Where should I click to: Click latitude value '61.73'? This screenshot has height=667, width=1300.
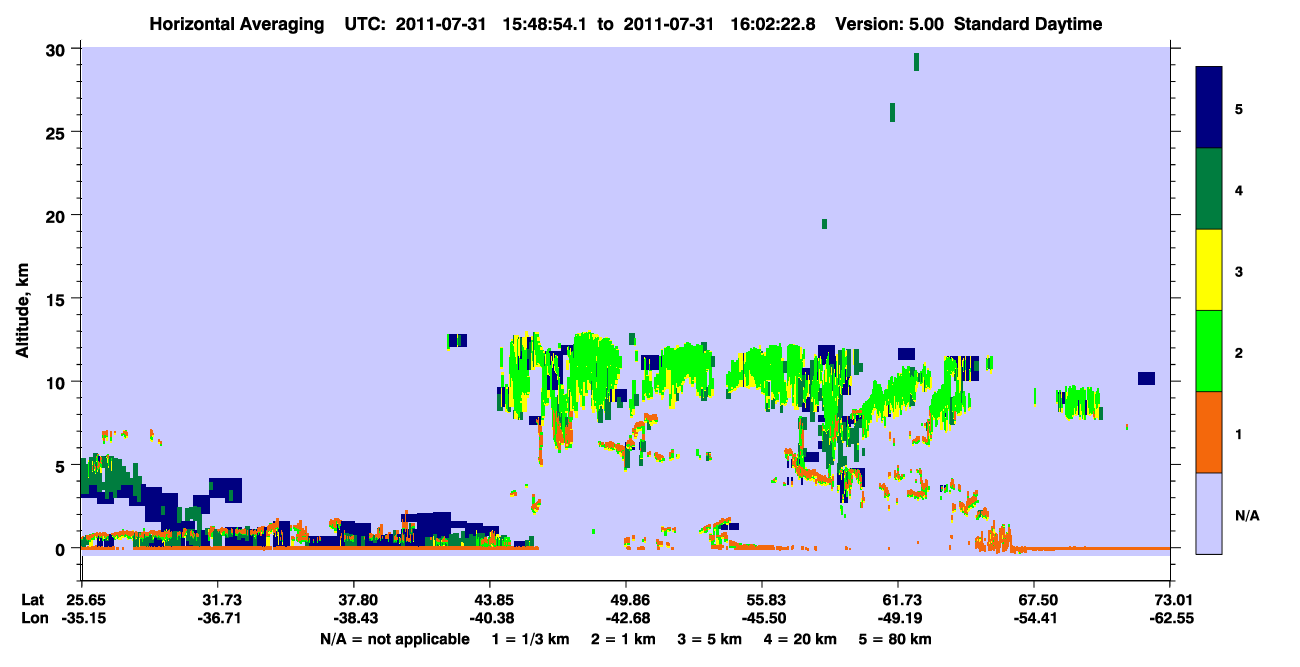click(x=898, y=599)
